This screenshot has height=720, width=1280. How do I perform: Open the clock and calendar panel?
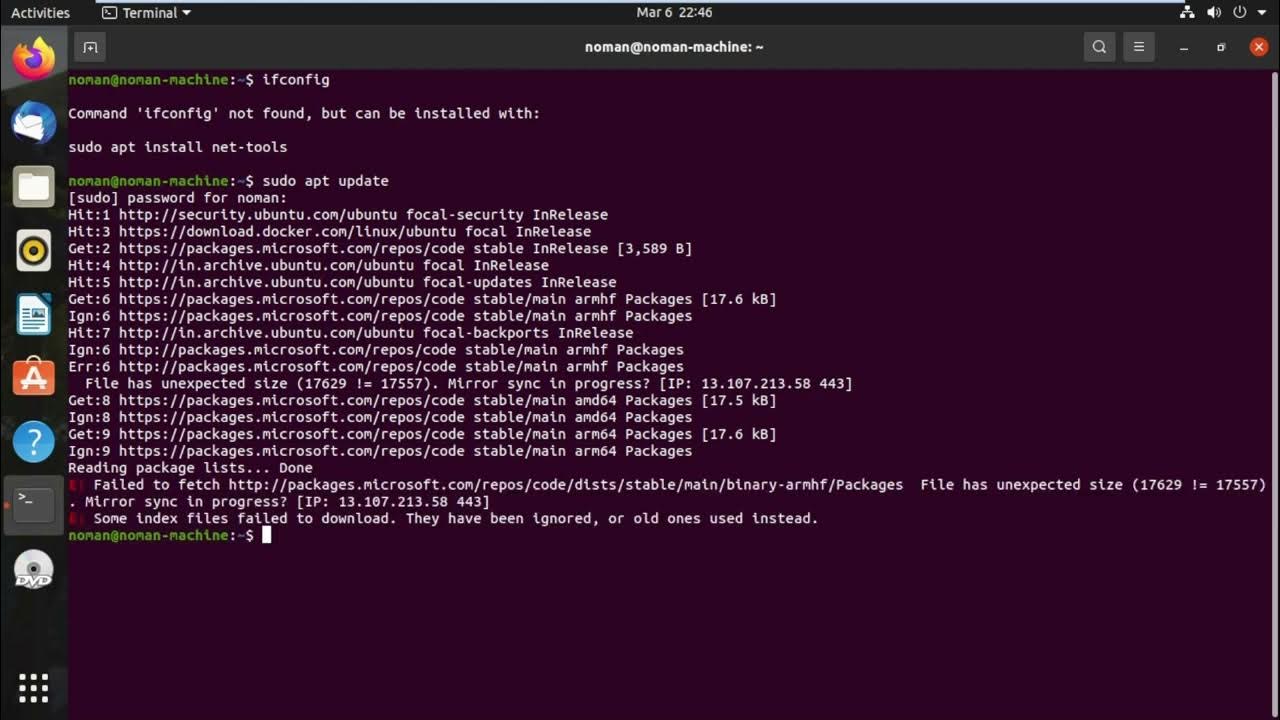[674, 13]
